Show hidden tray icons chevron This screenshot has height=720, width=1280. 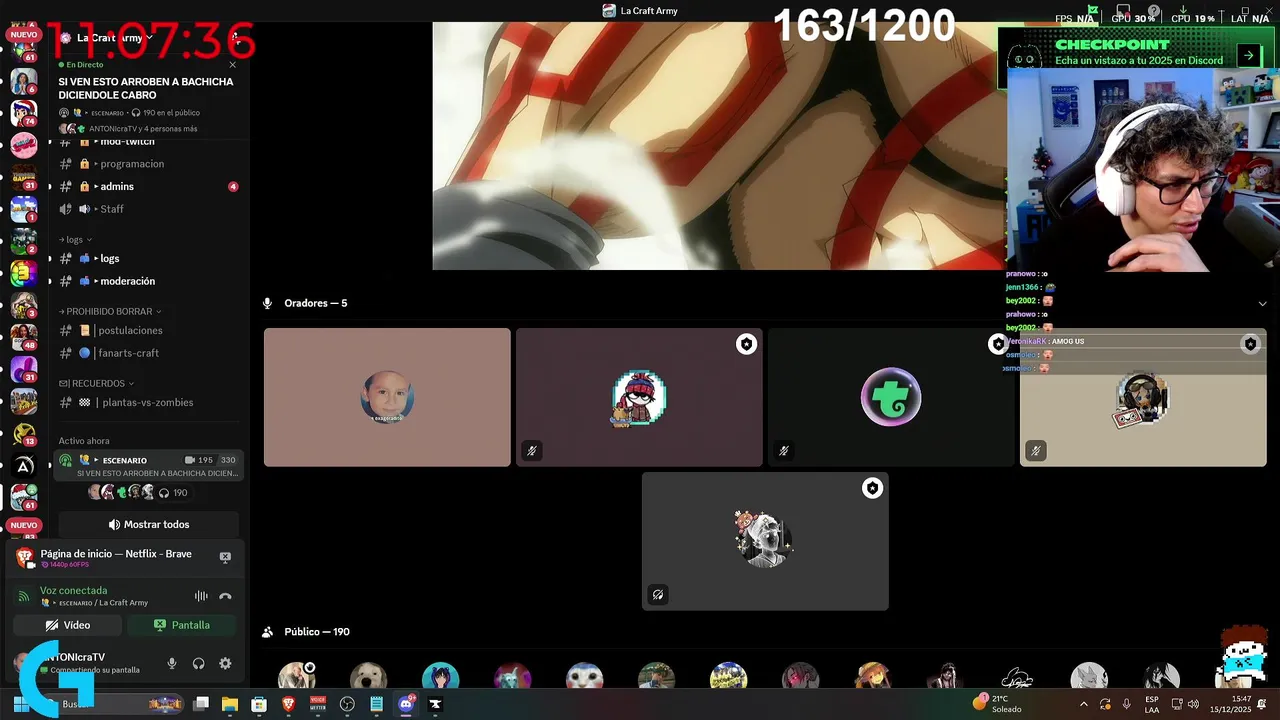click(1084, 704)
